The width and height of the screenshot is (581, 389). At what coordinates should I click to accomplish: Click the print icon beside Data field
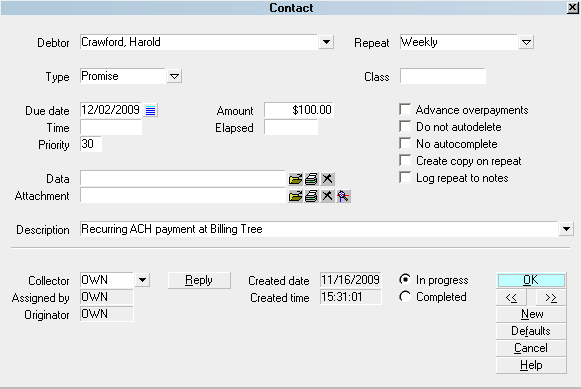311,179
